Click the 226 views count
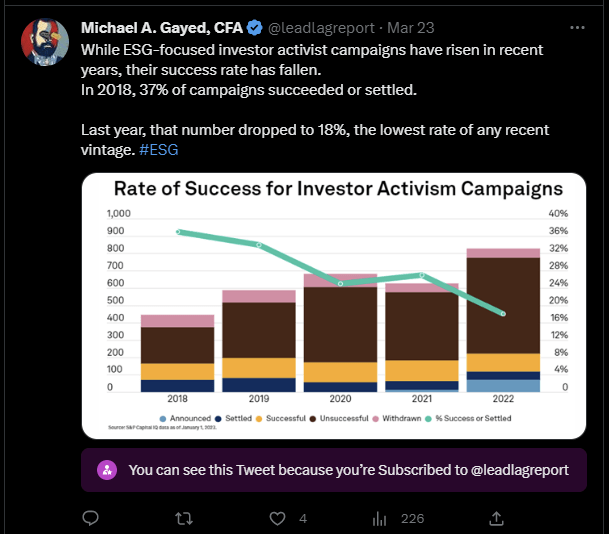Screen dimensions: 609x534 [x=412, y=518]
